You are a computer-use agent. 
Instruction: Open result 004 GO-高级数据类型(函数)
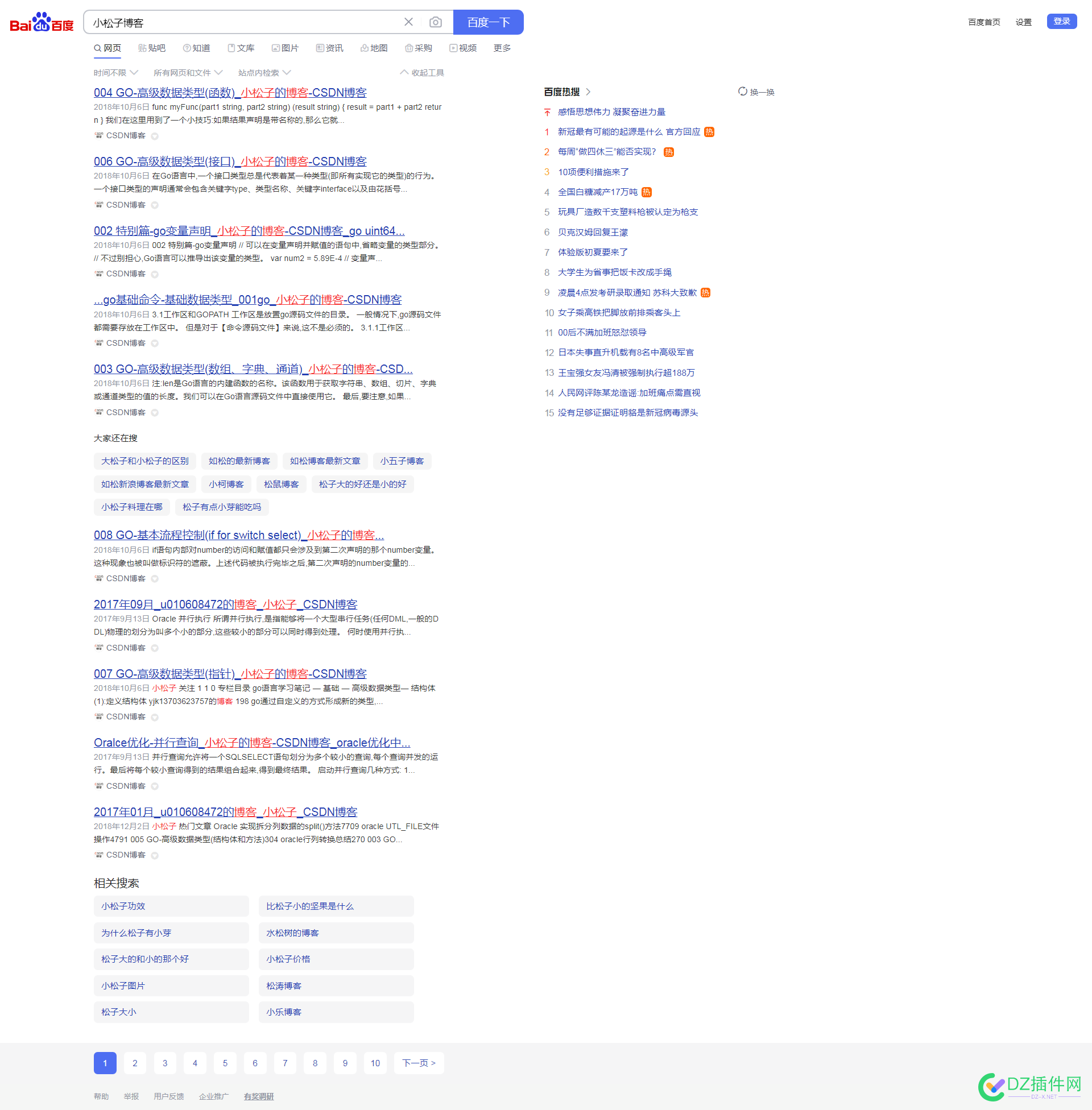click(230, 92)
